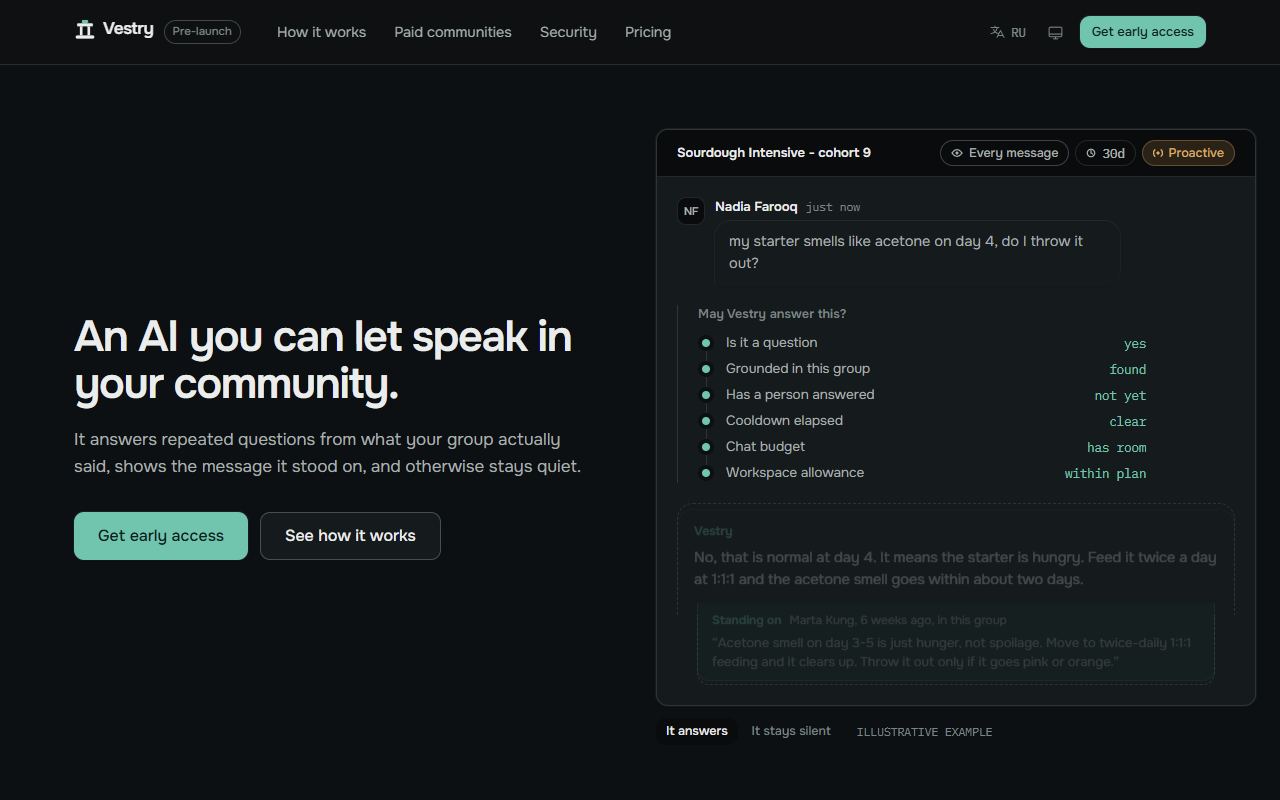Click the Vestry brand name
This screenshot has height=800, width=1280.
pos(128,29)
